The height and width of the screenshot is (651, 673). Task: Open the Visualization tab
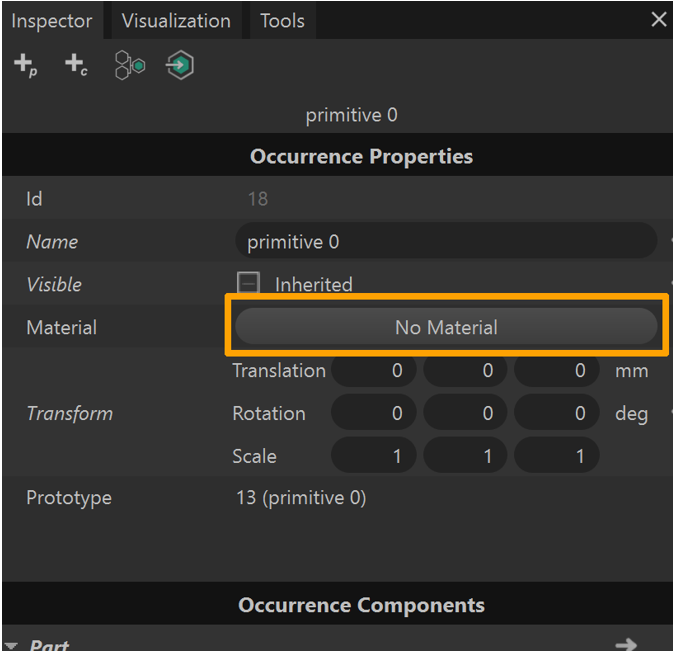176,21
